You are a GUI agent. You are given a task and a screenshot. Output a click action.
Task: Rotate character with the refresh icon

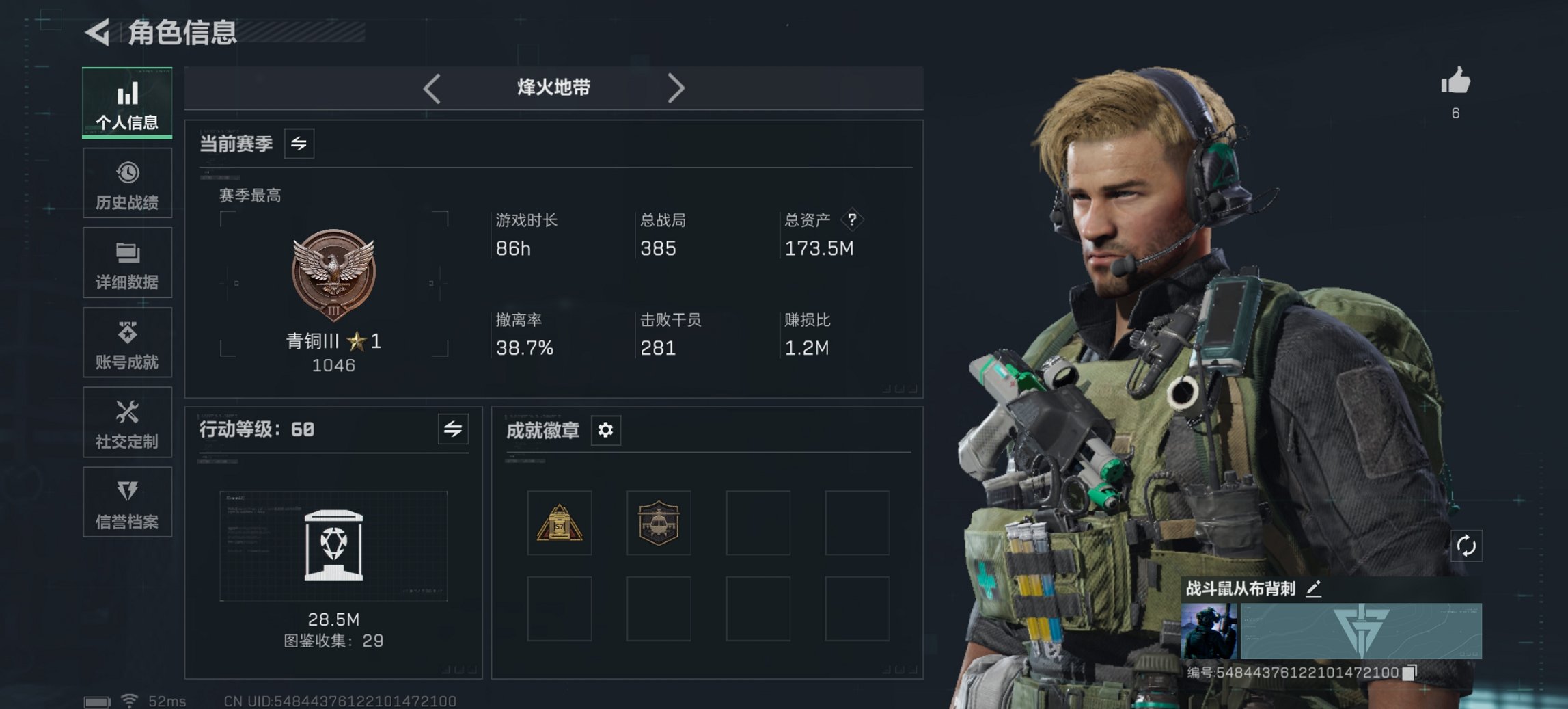coord(1466,546)
